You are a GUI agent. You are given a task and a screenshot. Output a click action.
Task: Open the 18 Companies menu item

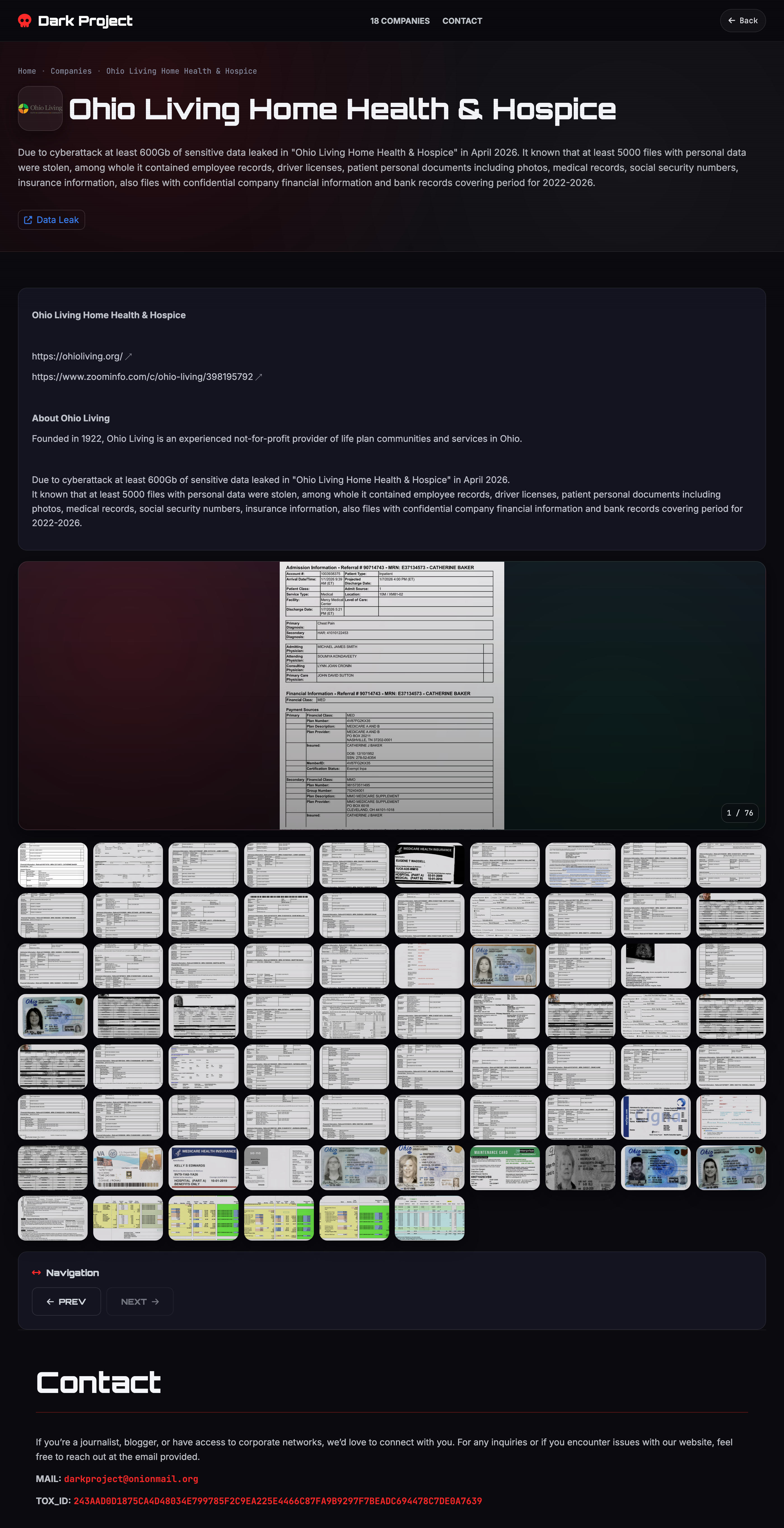click(400, 21)
